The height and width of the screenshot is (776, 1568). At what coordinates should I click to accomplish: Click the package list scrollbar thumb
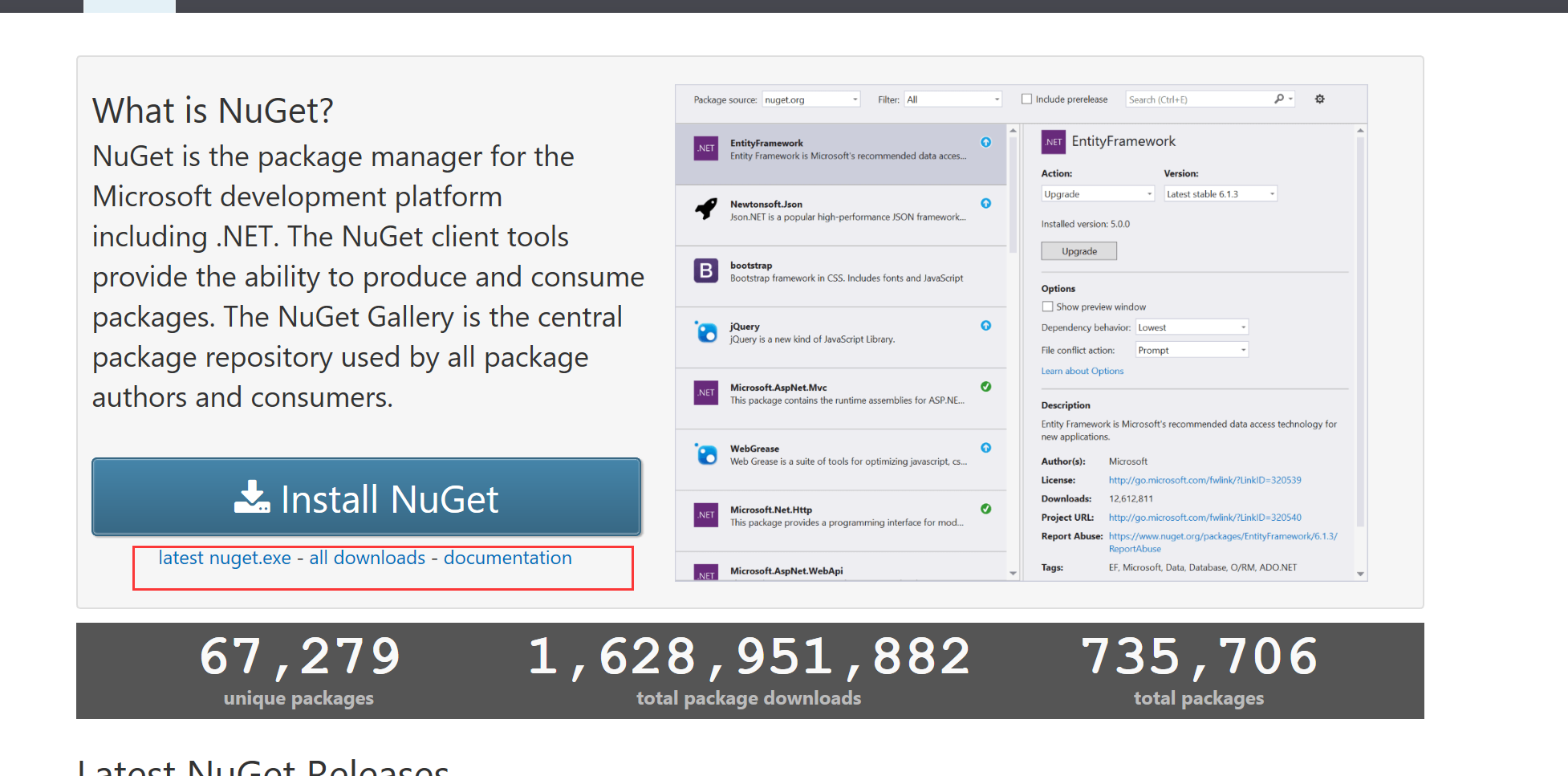[1013, 194]
